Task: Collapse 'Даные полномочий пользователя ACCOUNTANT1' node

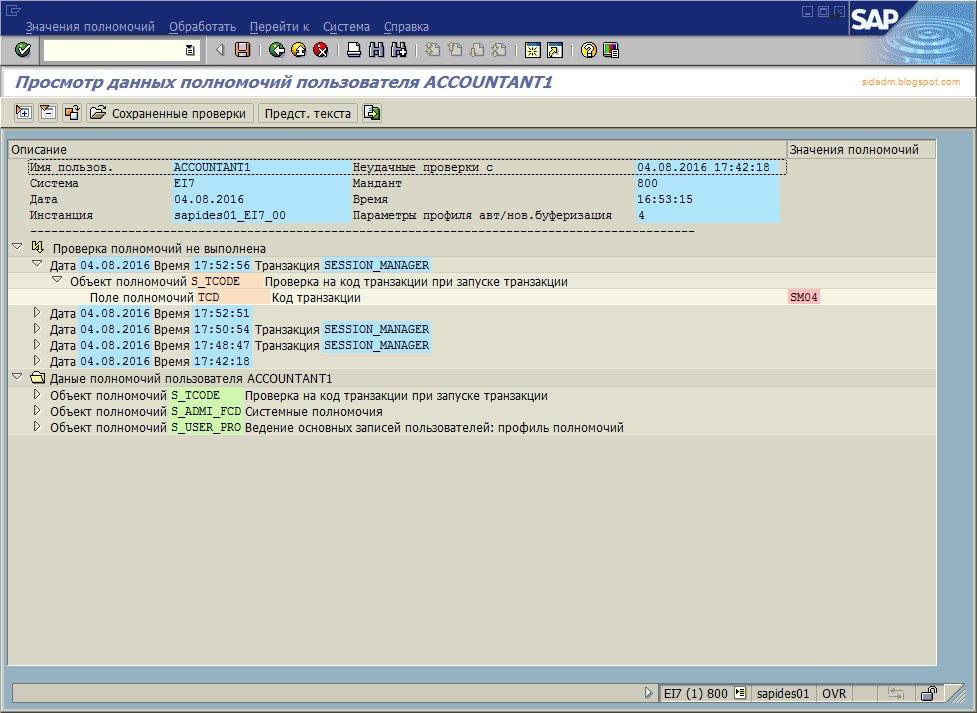Action: coord(17,377)
